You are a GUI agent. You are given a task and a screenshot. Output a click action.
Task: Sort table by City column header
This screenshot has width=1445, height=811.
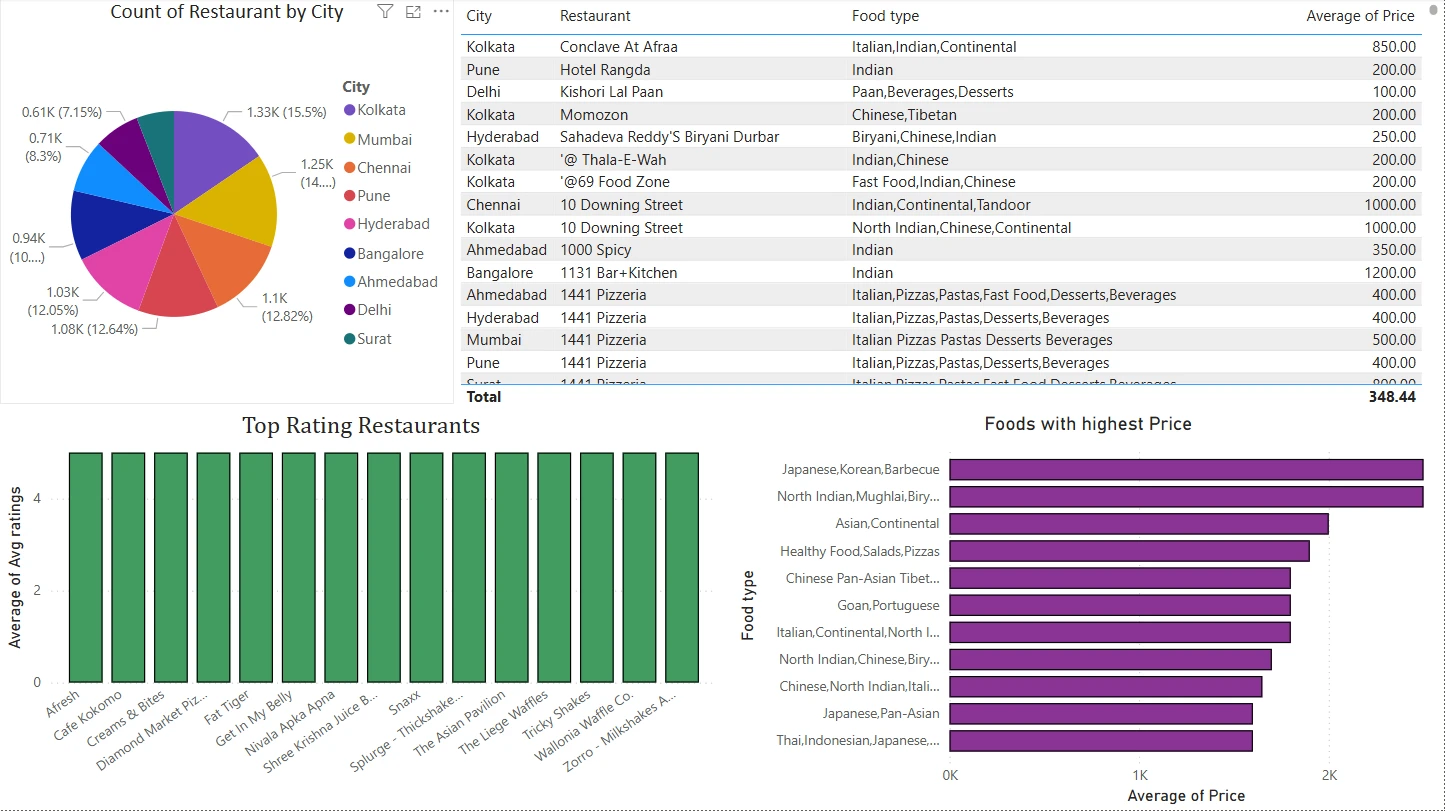(x=479, y=16)
